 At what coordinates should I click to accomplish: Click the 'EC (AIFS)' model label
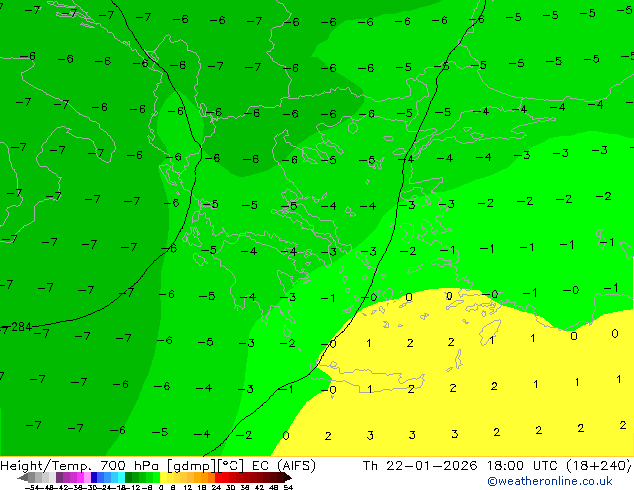pos(283,465)
